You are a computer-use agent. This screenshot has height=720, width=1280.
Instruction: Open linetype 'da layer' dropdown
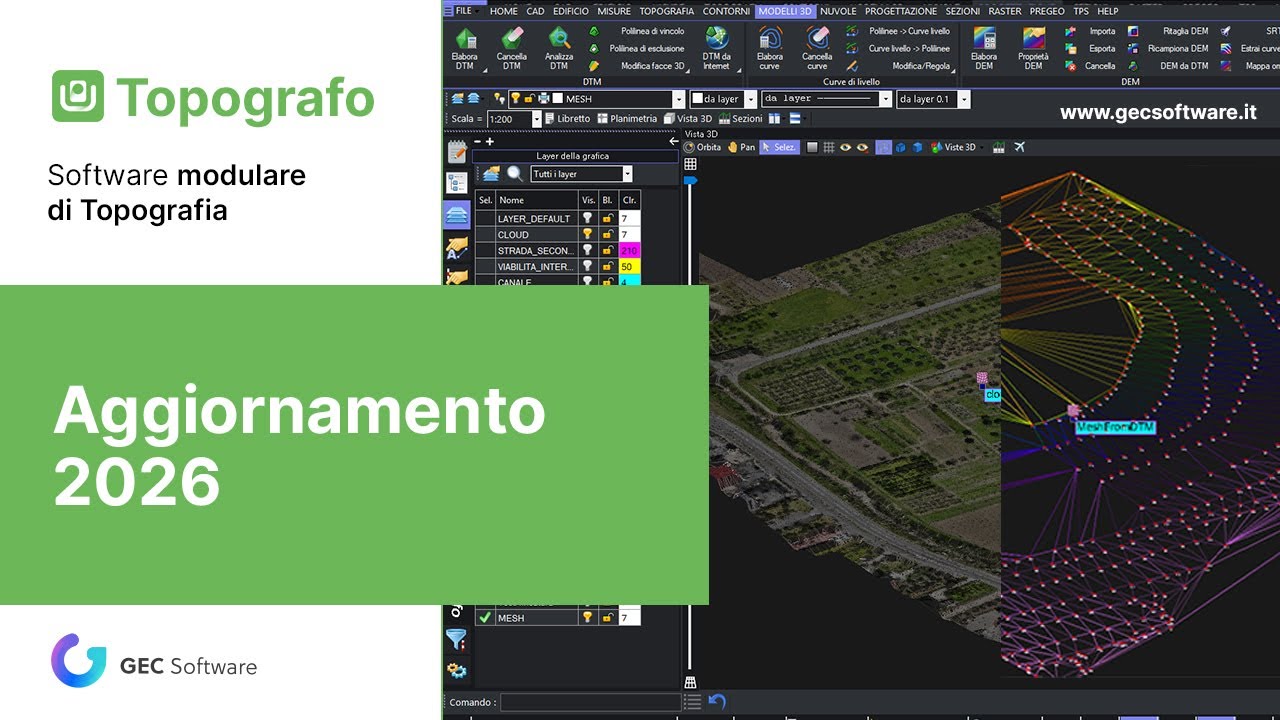point(885,100)
